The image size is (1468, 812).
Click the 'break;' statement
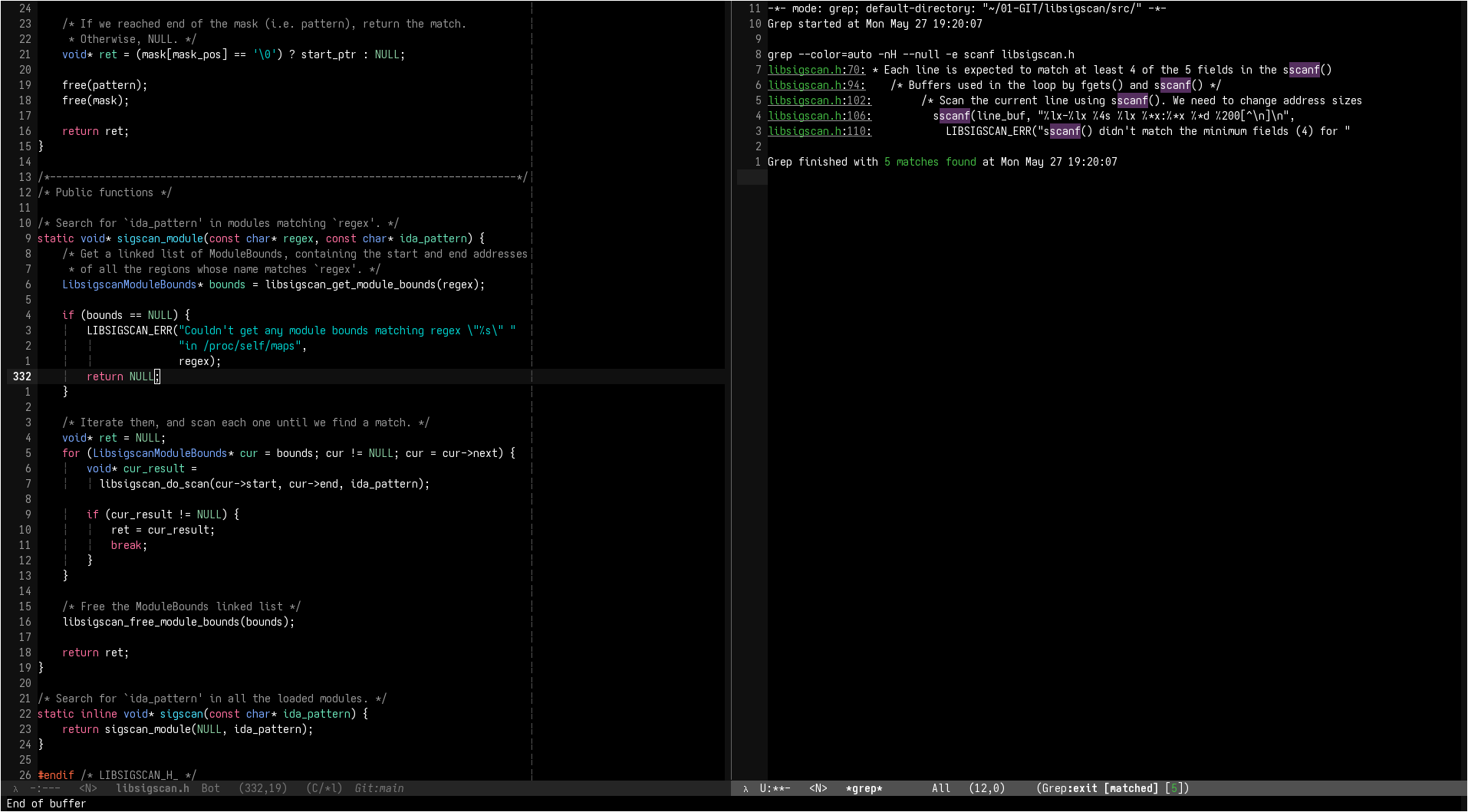[129, 545]
